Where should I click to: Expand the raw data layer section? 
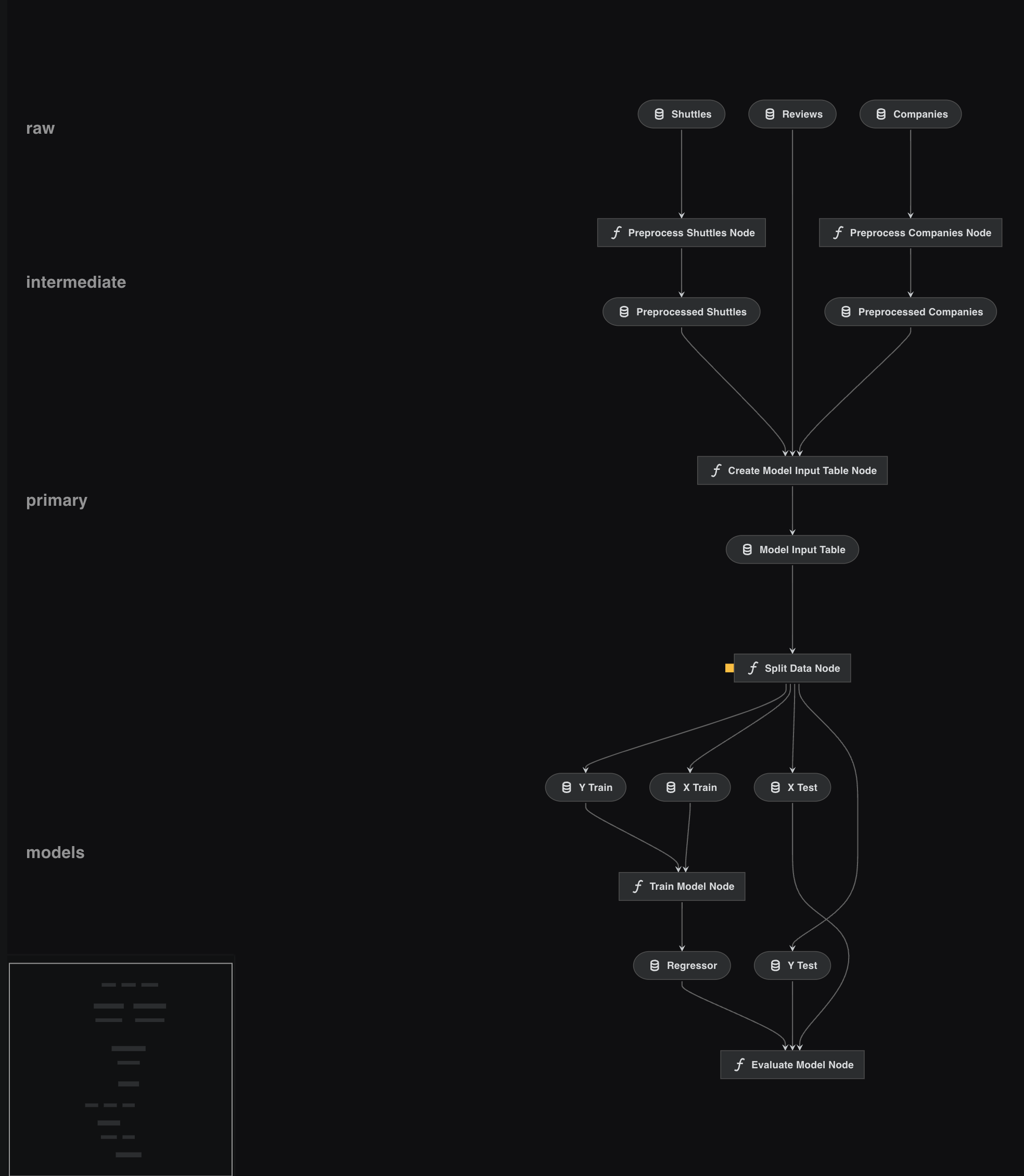pyautogui.click(x=40, y=128)
